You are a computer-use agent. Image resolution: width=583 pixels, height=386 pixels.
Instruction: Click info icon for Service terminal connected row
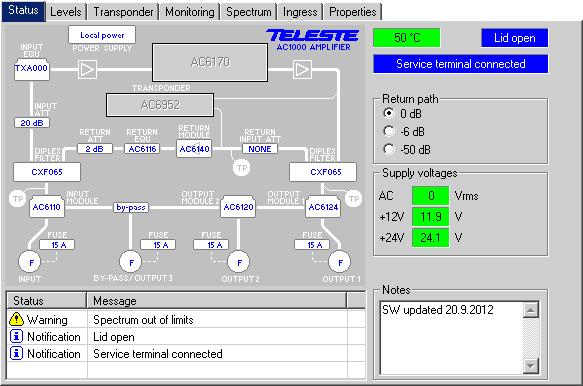(16, 353)
